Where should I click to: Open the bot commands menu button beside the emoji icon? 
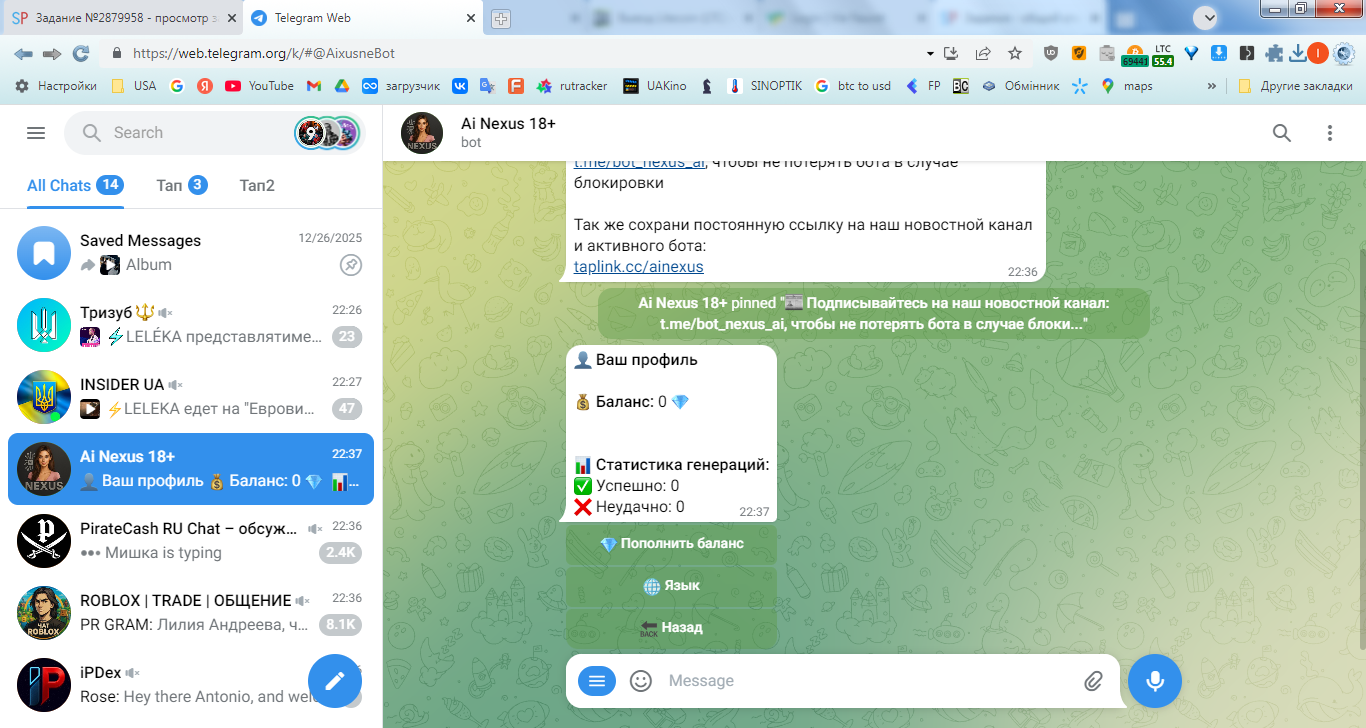(597, 681)
